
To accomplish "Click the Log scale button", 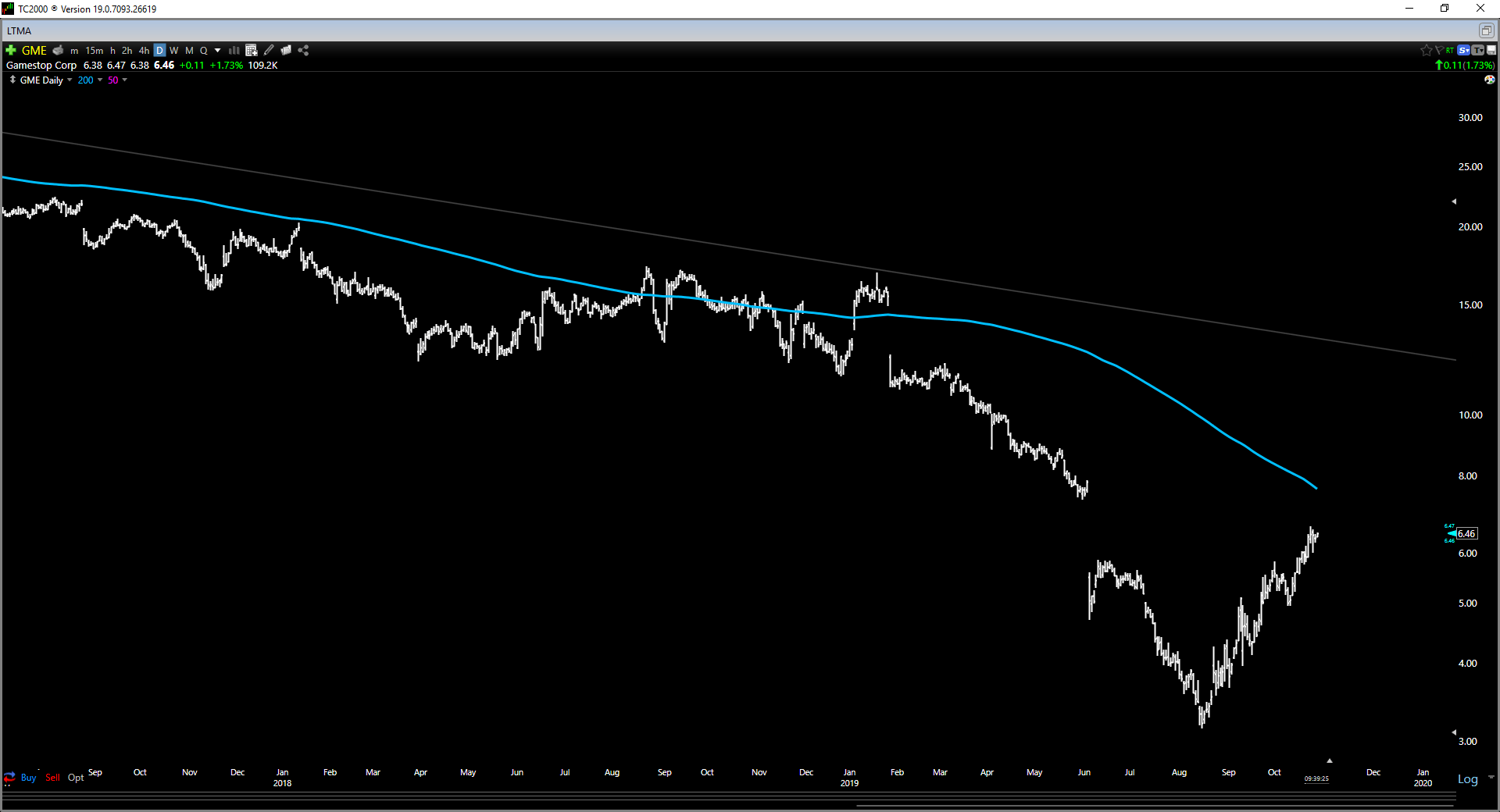I will 1468,778.
